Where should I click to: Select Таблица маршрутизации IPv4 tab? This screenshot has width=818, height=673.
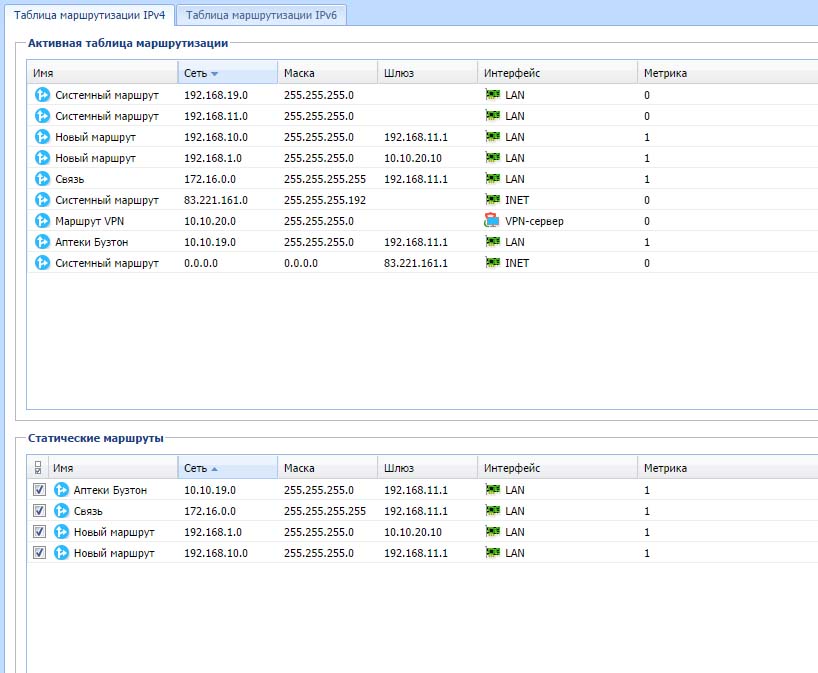tap(89, 15)
